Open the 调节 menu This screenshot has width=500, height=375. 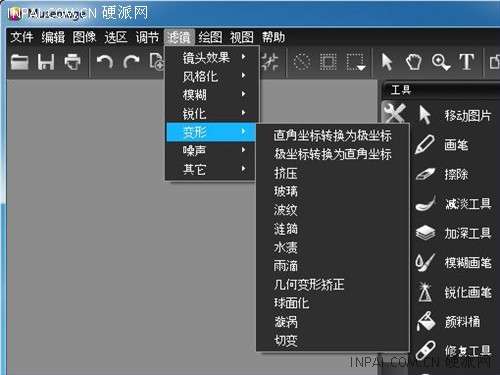pyautogui.click(x=147, y=37)
